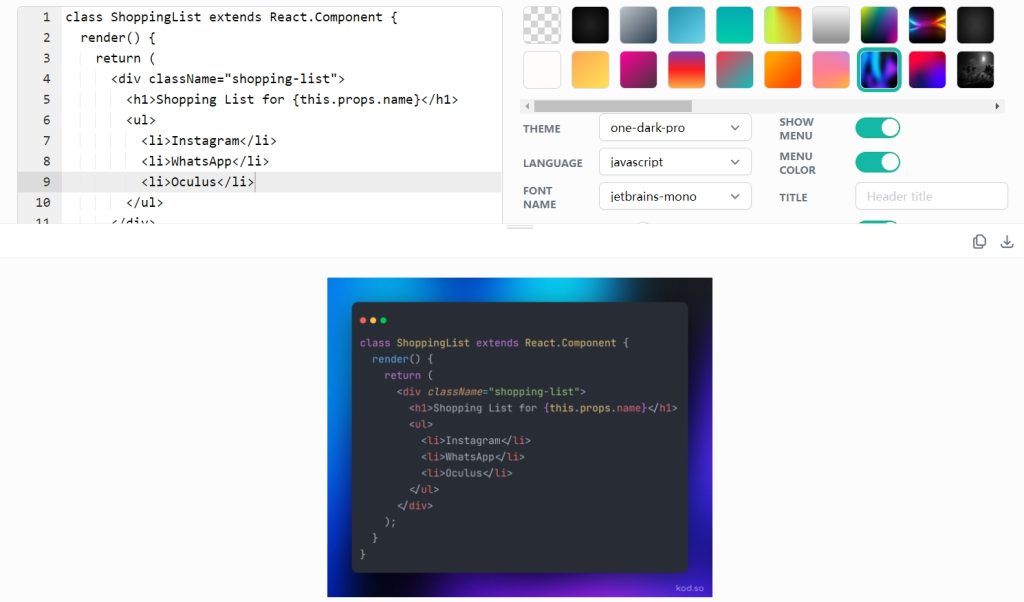Image resolution: width=1024 pixels, height=602 pixels.
Task: Open the Language dropdown showing javascript
Action: point(675,162)
